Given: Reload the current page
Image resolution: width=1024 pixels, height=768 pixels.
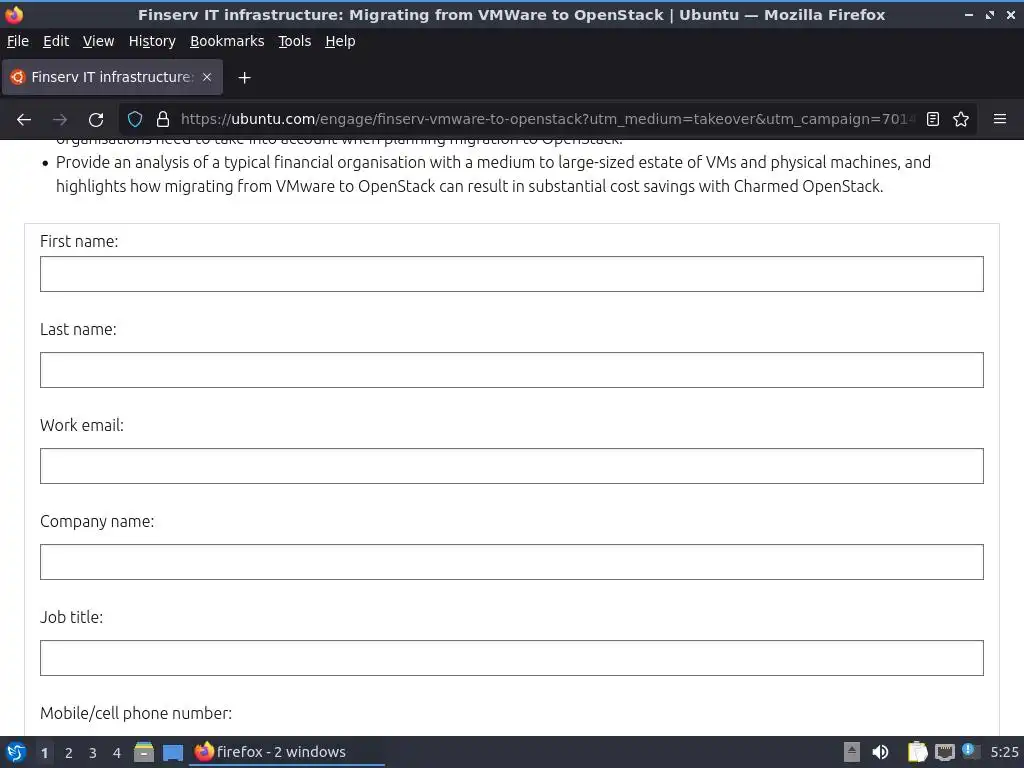Looking at the screenshot, I should [96, 120].
